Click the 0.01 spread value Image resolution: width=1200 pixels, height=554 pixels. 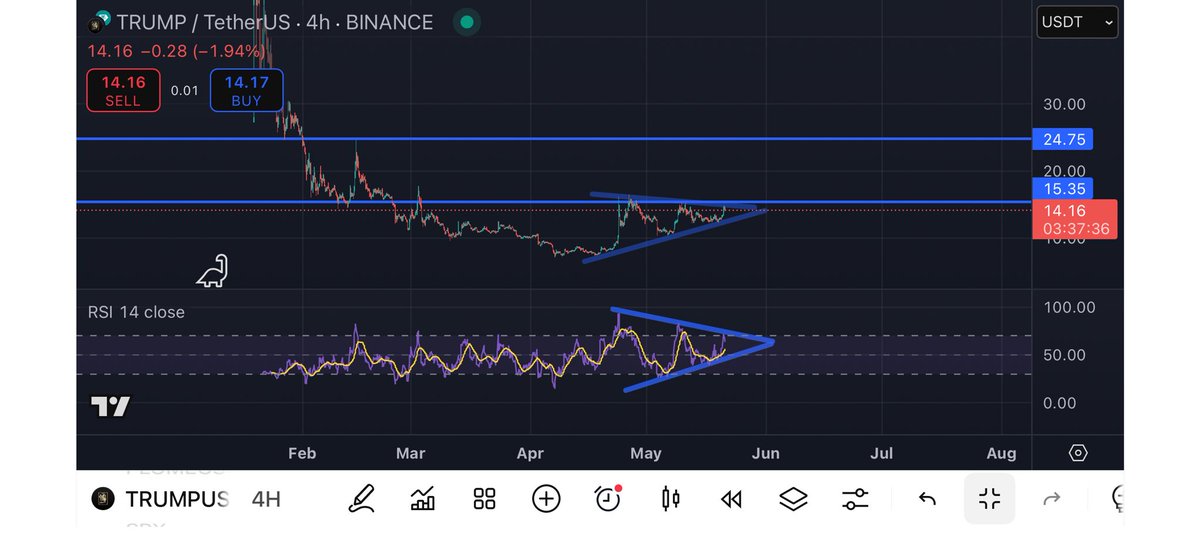[x=184, y=90]
